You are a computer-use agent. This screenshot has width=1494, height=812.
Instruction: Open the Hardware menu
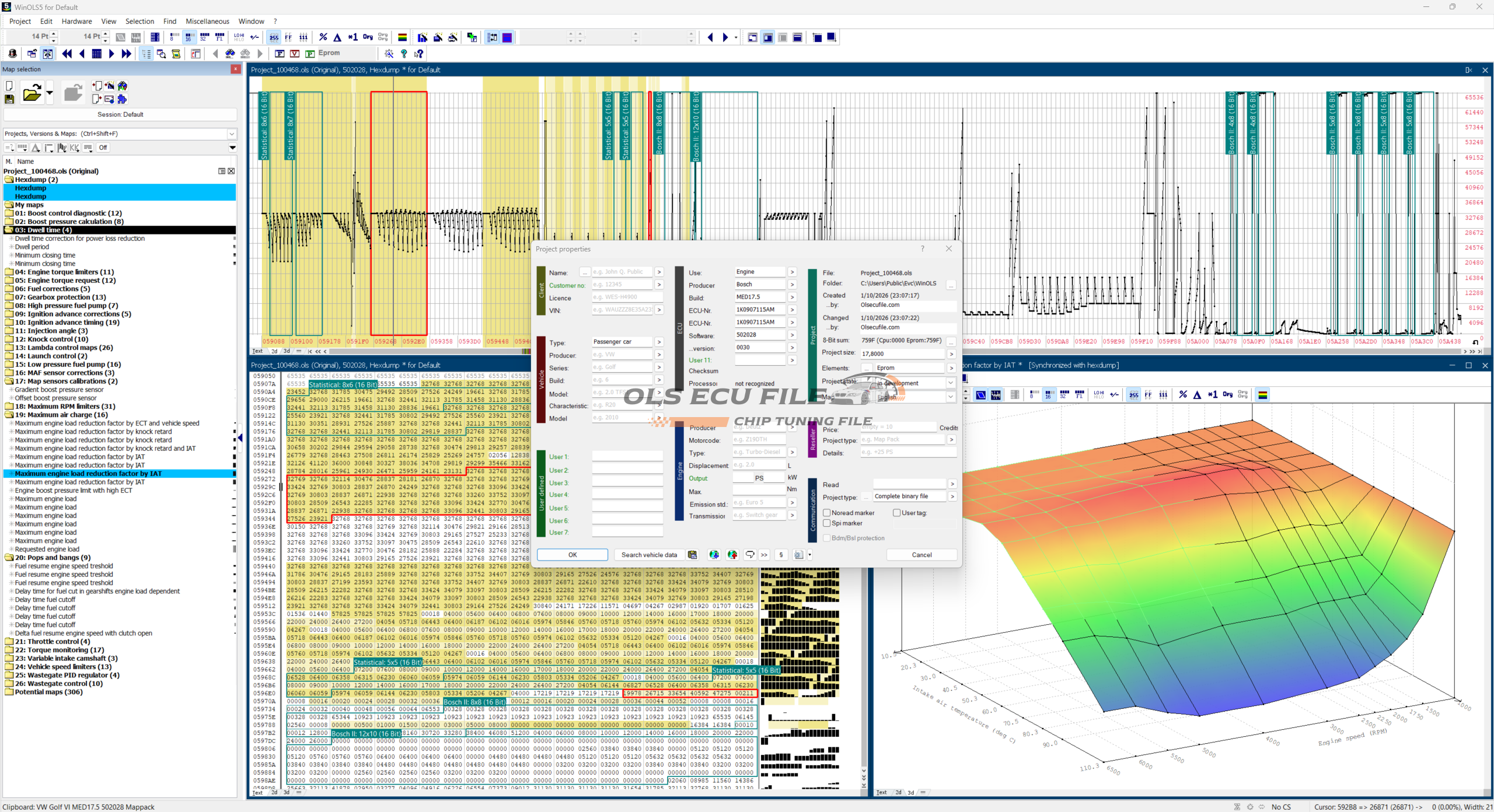[76, 22]
